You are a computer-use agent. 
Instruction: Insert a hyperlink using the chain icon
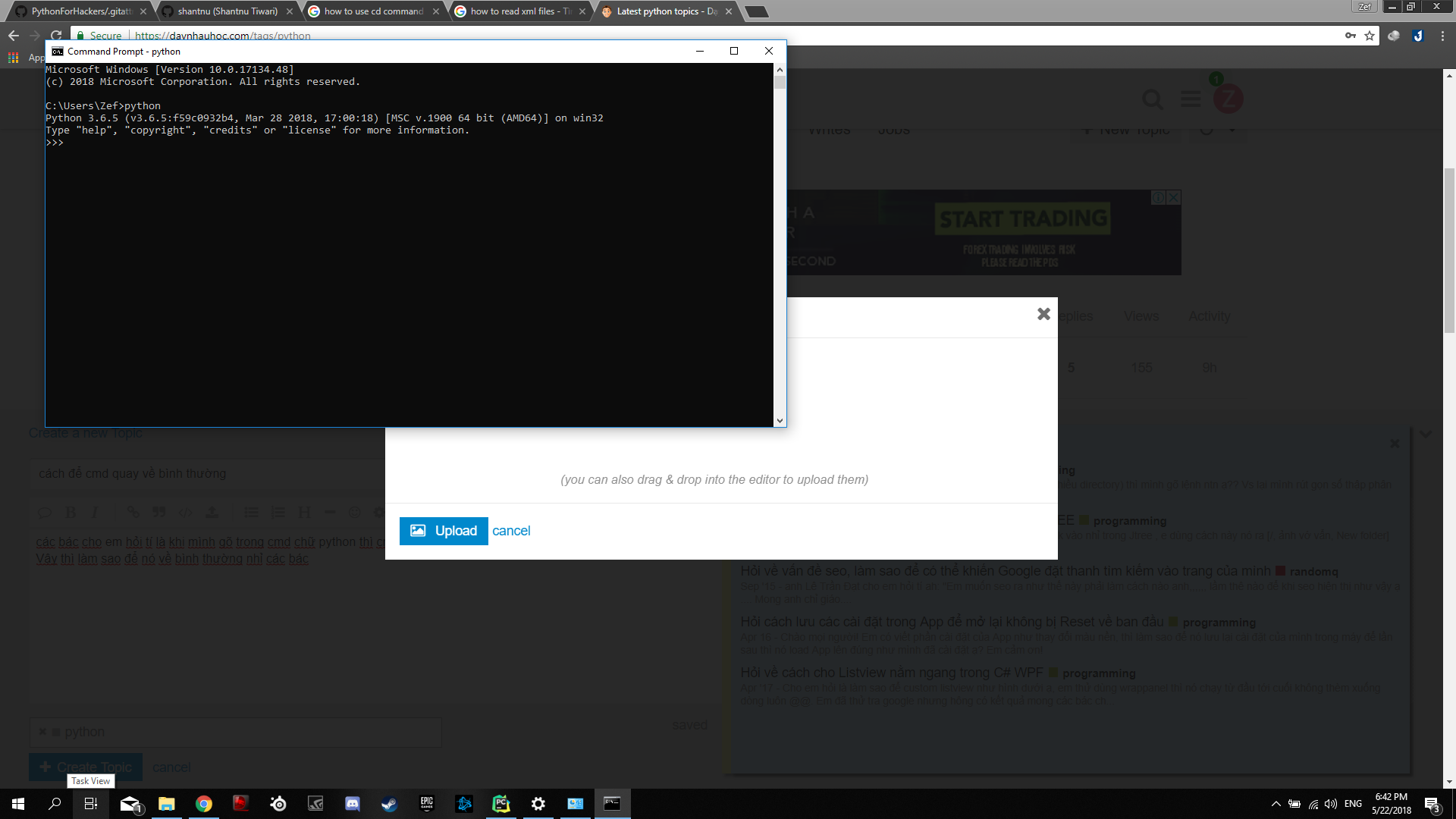134,513
